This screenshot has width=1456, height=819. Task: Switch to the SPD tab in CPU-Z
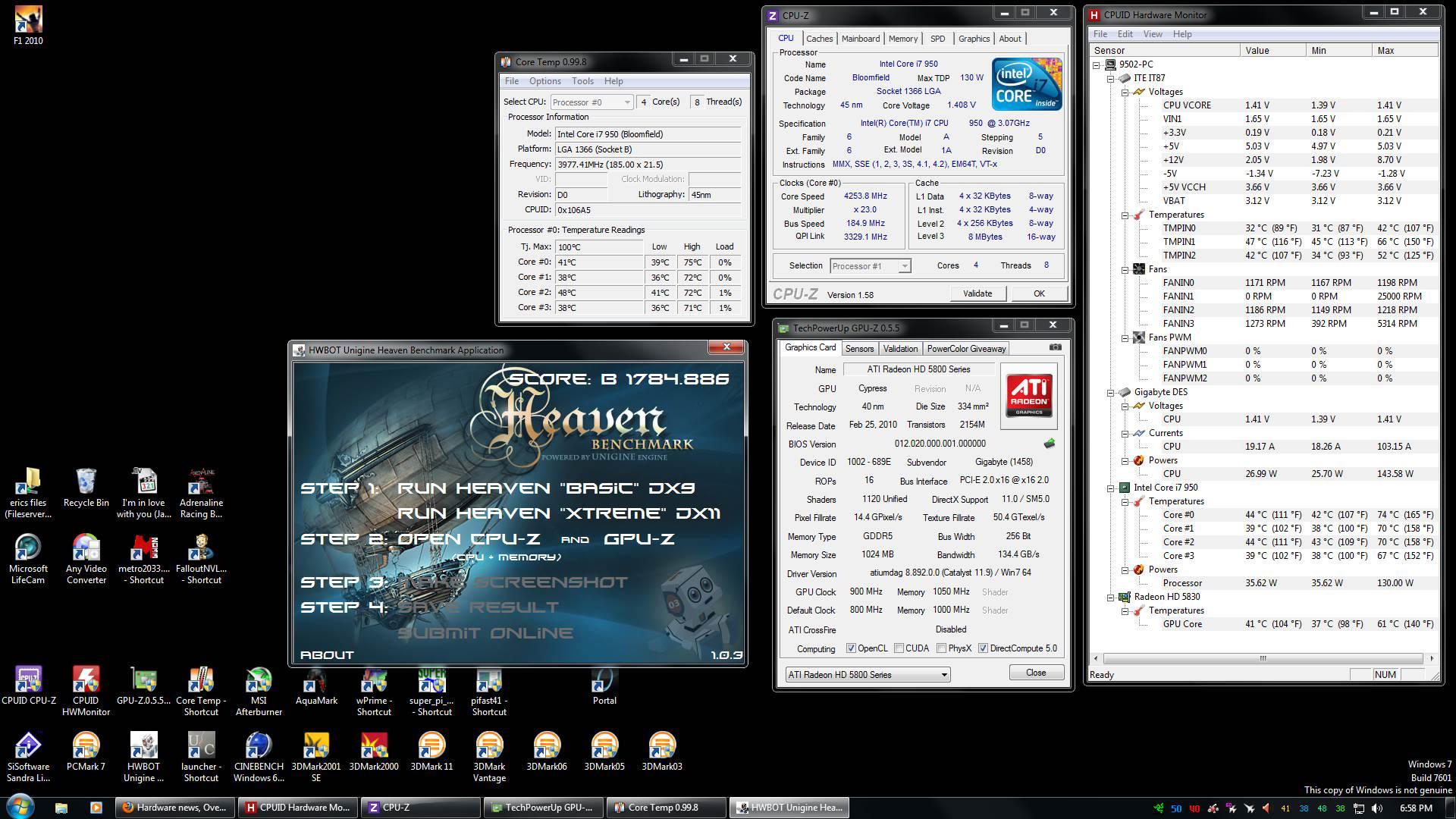938,39
